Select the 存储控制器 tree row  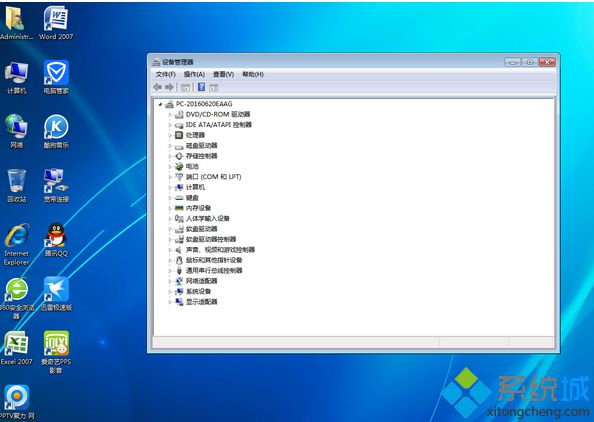196,156
